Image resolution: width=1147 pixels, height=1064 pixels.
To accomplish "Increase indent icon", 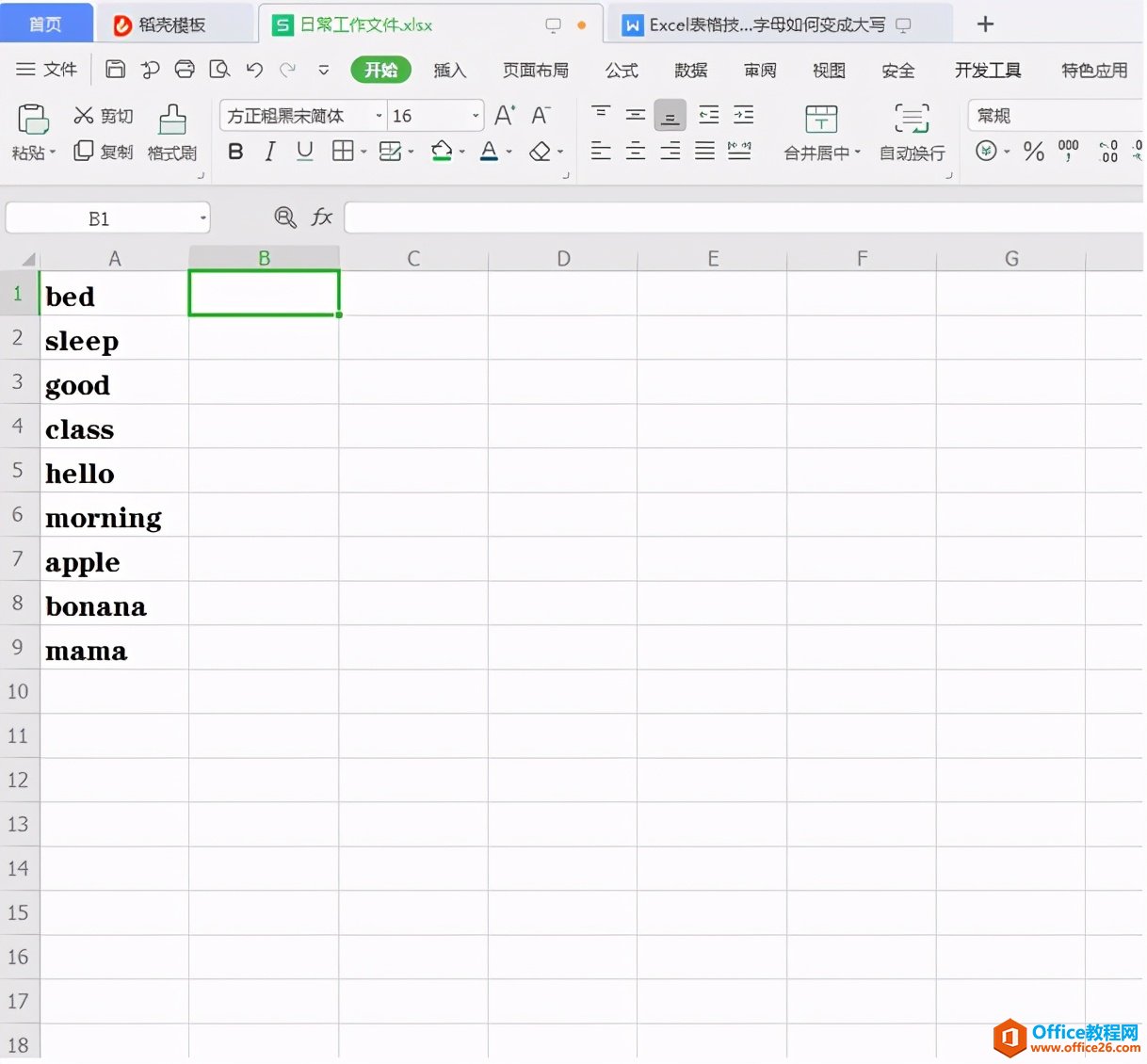I will [744, 115].
